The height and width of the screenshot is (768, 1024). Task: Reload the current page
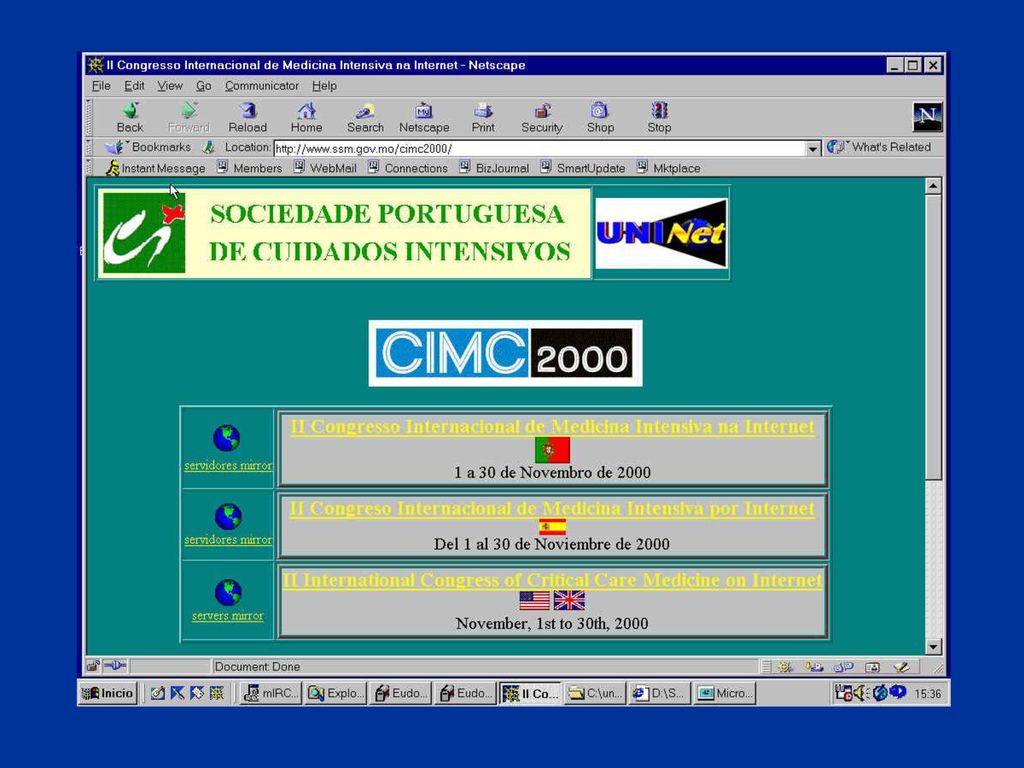coord(248,118)
